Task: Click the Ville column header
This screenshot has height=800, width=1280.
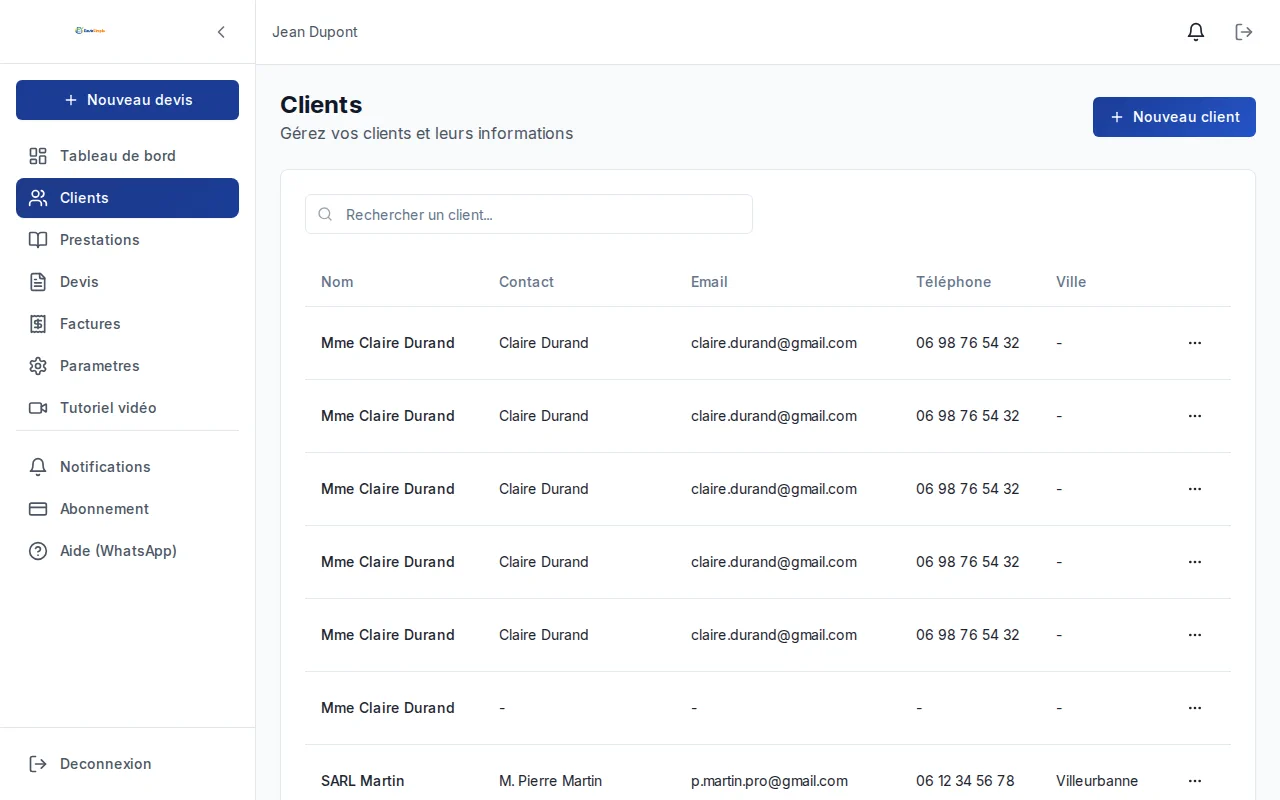Action: 1071,282
